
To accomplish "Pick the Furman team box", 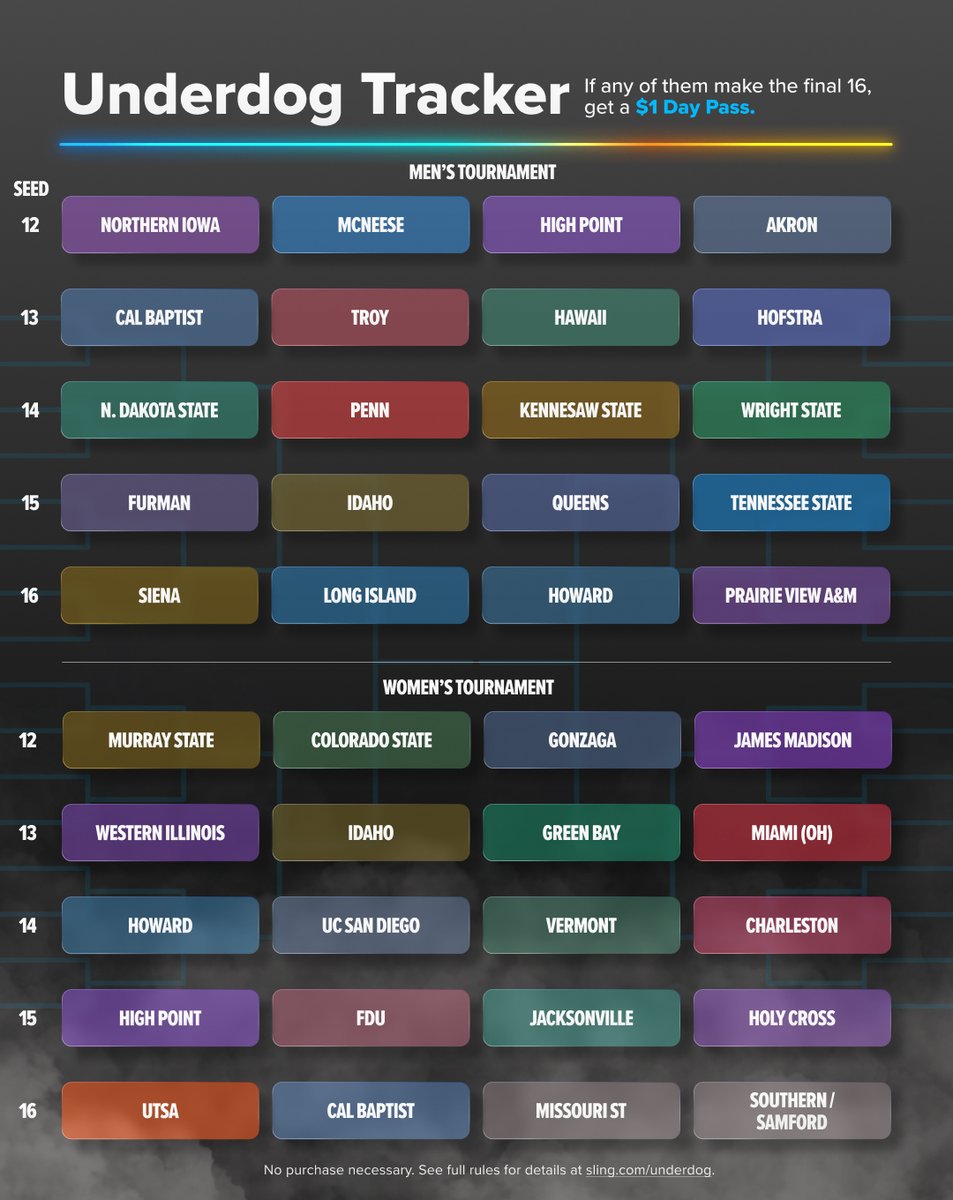I will pos(160,503).
